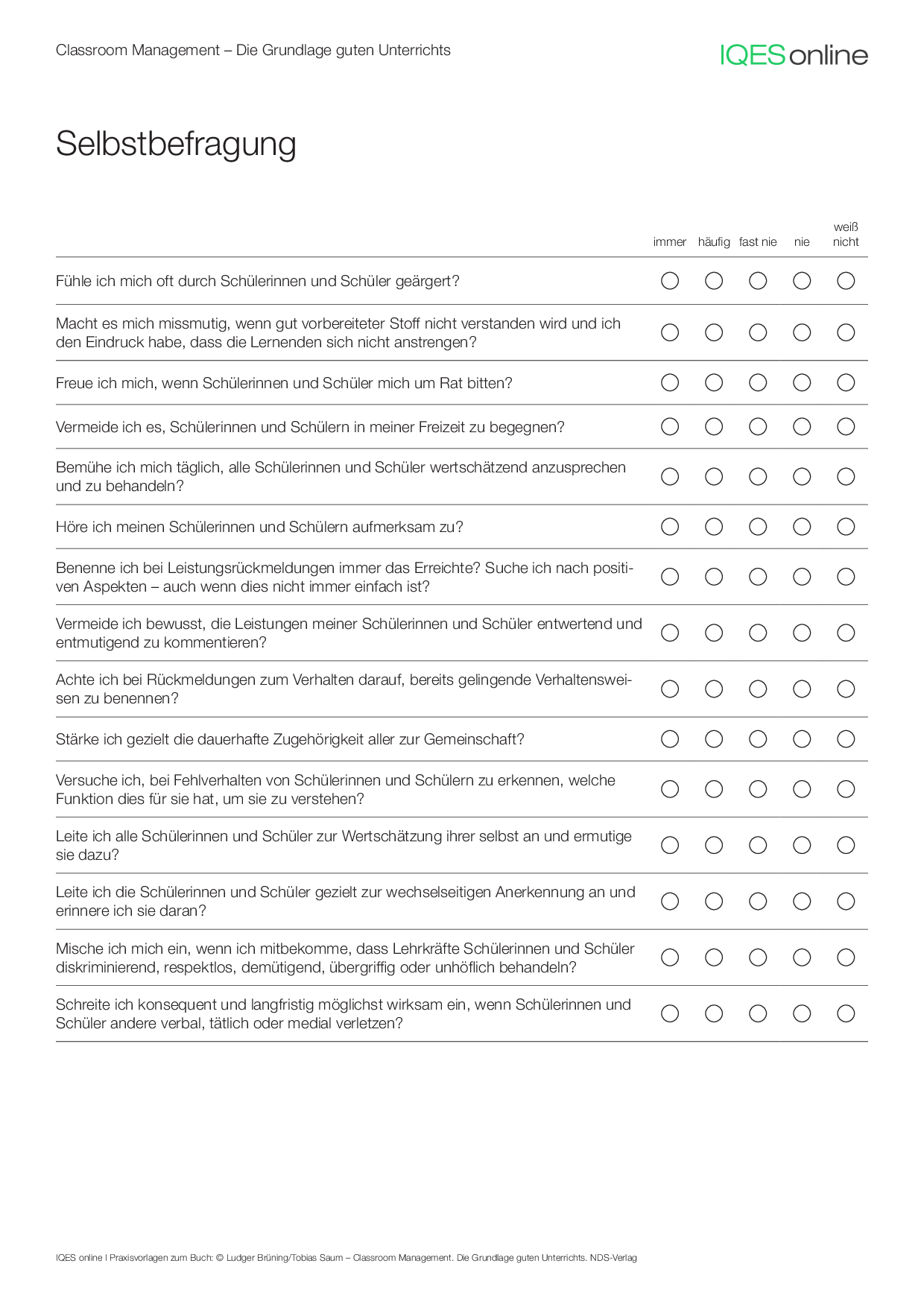This screenshot has width=924, height=1307.
Task: Select 'häufig' for 'Achte ich bei Rückmeldungen' question
Action: coord(714,689)
